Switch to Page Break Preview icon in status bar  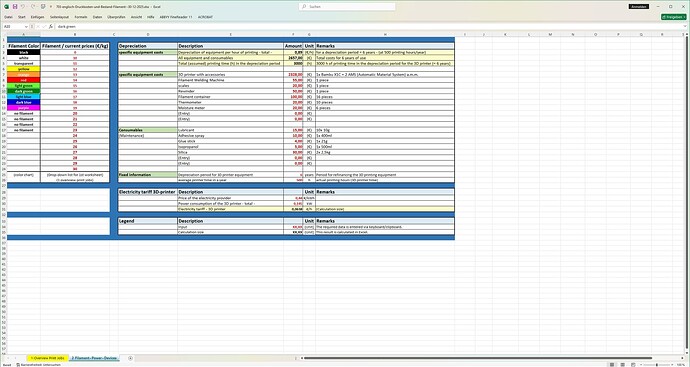tap(633, 364)
